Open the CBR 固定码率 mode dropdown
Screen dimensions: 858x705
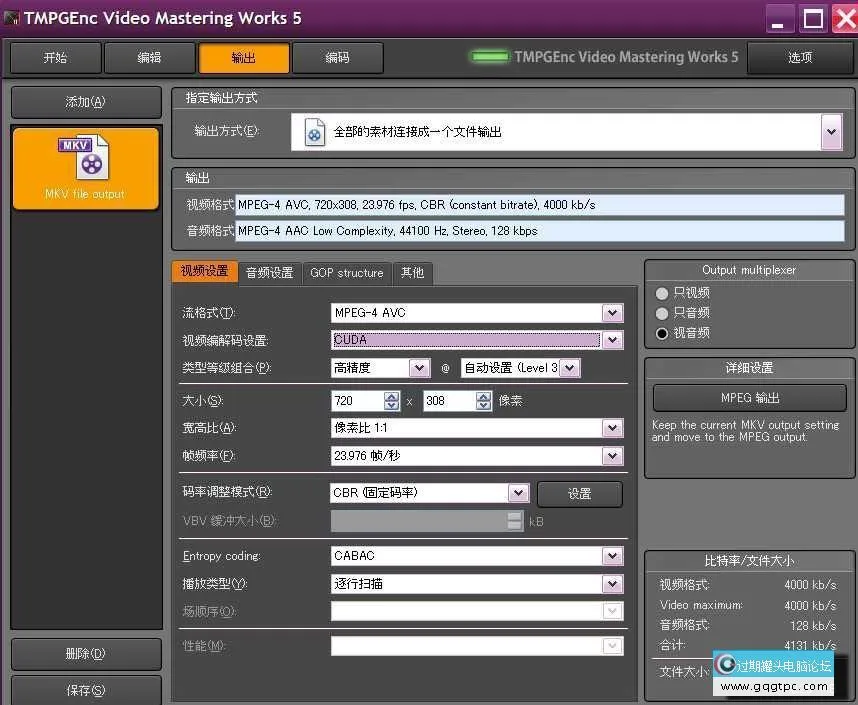(x=518, y=492)
